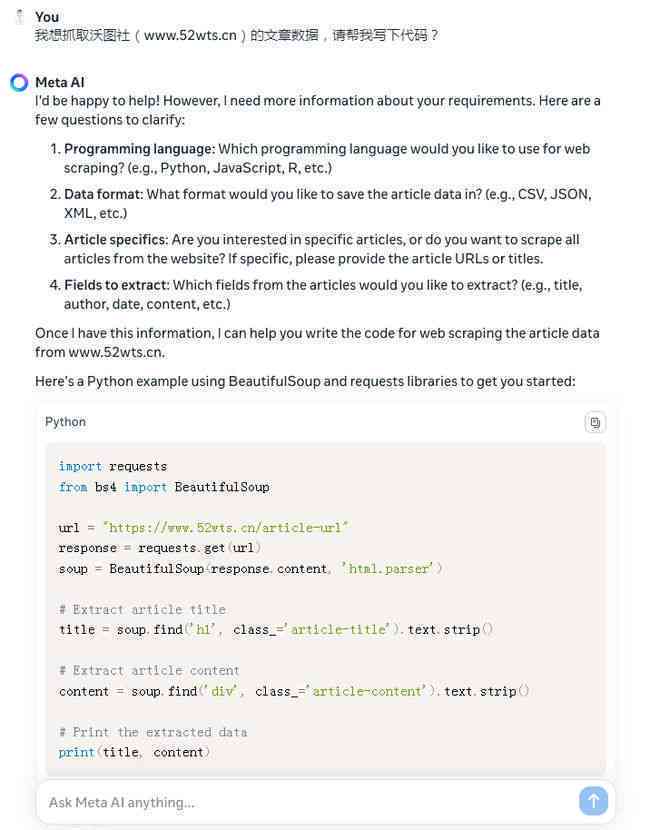Screen dimensions: 660x830
Task: Click the Extract article content comment
Action: tap(149, 671)
